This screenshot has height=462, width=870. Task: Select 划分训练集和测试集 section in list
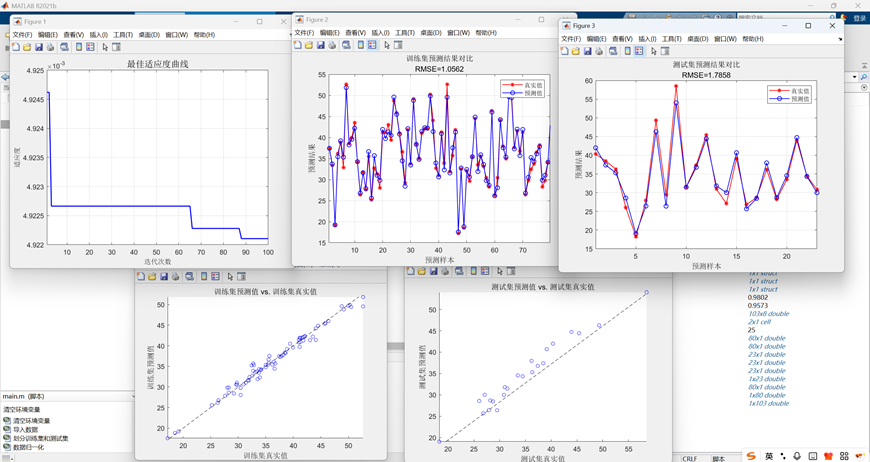coord(41,439)
